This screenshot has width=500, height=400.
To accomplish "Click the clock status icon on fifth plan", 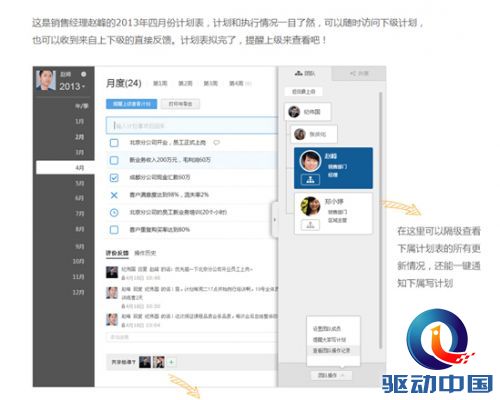I will tap(114, 212).
